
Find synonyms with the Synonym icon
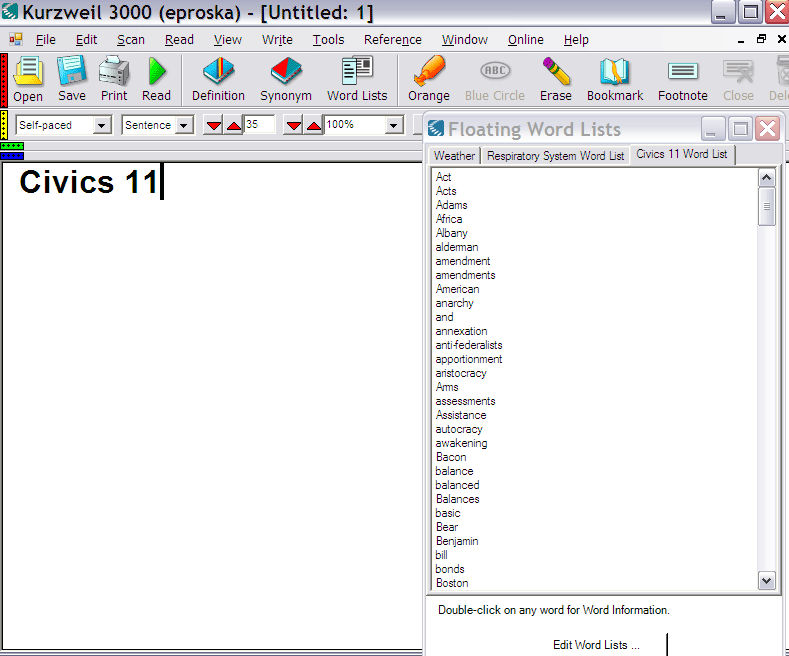click(x=286, y=79)
